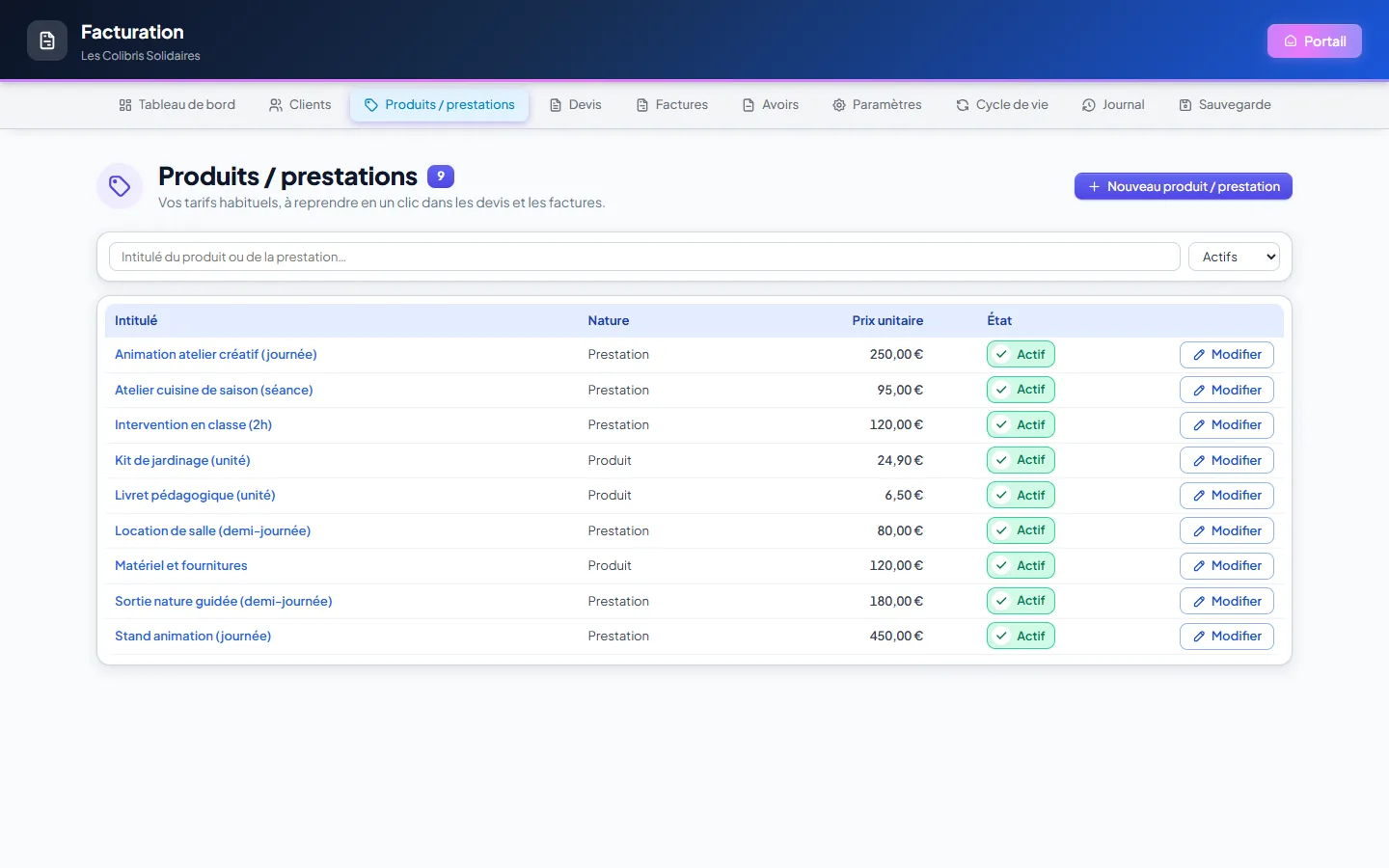Click the history clock icon of Journal

(x=1089, y=105)
